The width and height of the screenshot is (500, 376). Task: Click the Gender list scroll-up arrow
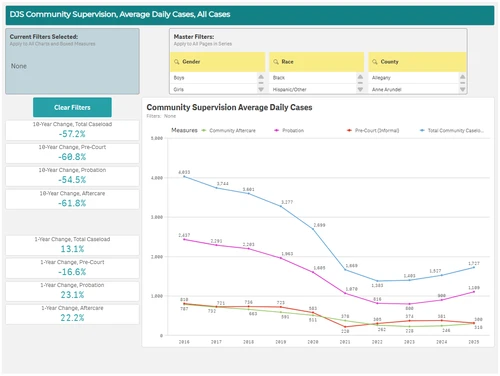261,77
